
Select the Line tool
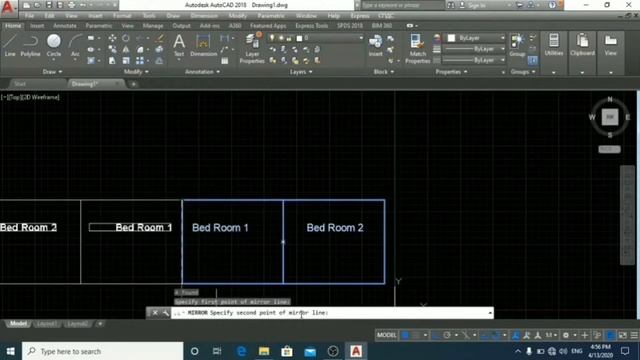click(x=10, y=45)
